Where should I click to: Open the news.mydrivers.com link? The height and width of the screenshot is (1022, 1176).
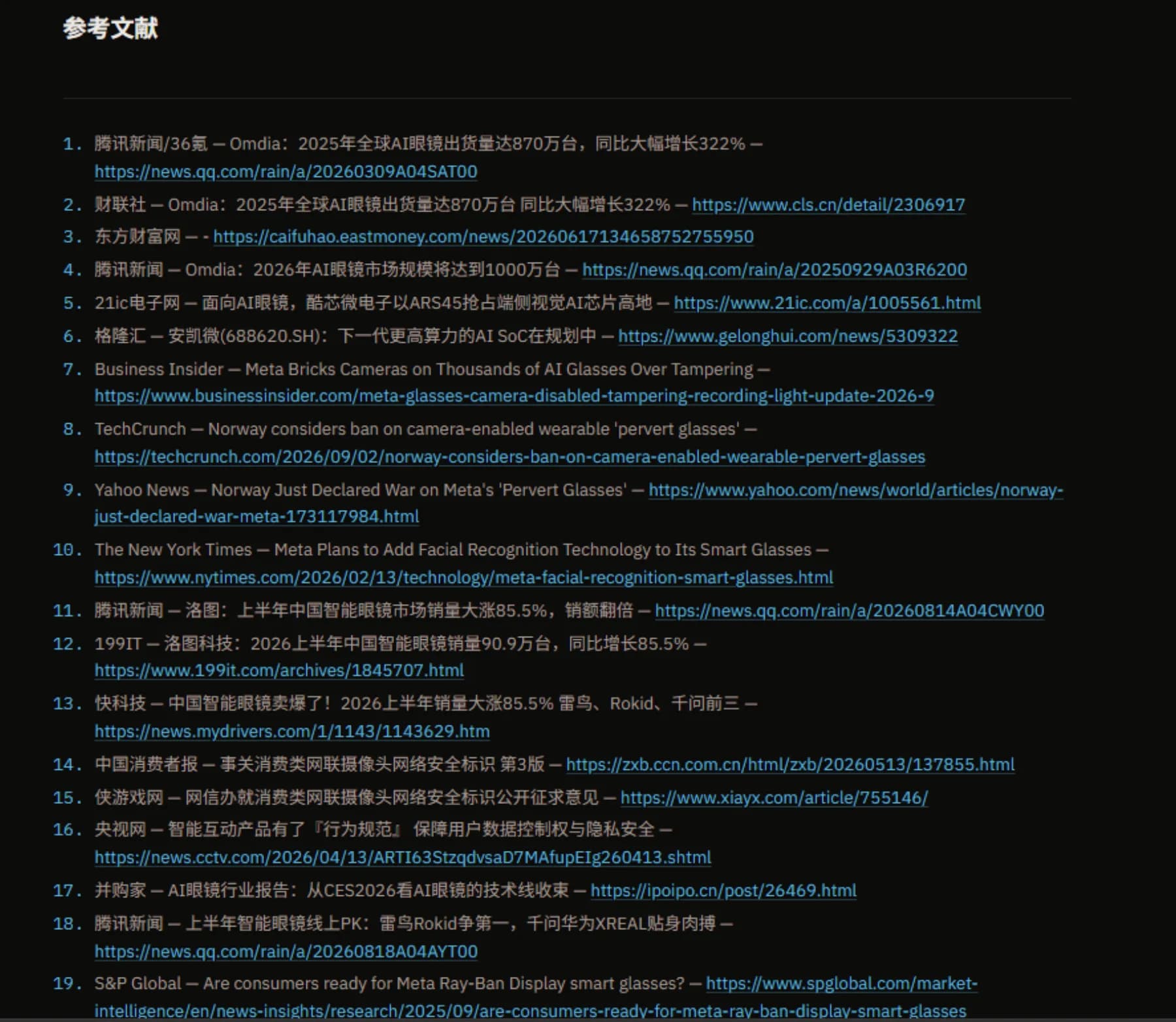click(292, 731)
